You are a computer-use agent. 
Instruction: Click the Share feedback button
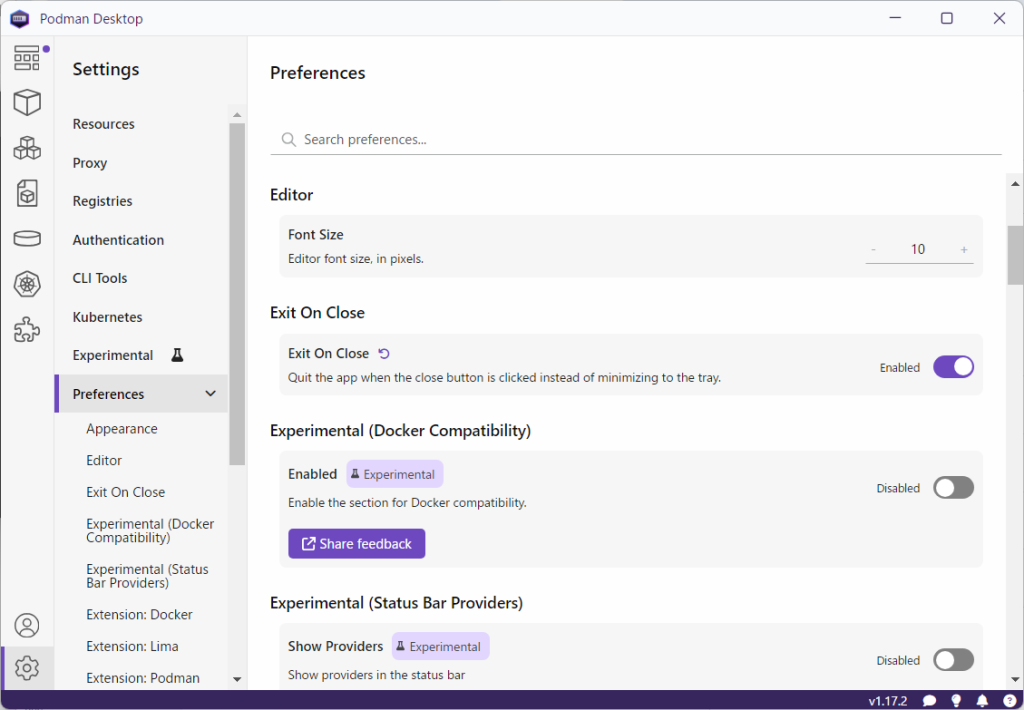pos(357,544)
